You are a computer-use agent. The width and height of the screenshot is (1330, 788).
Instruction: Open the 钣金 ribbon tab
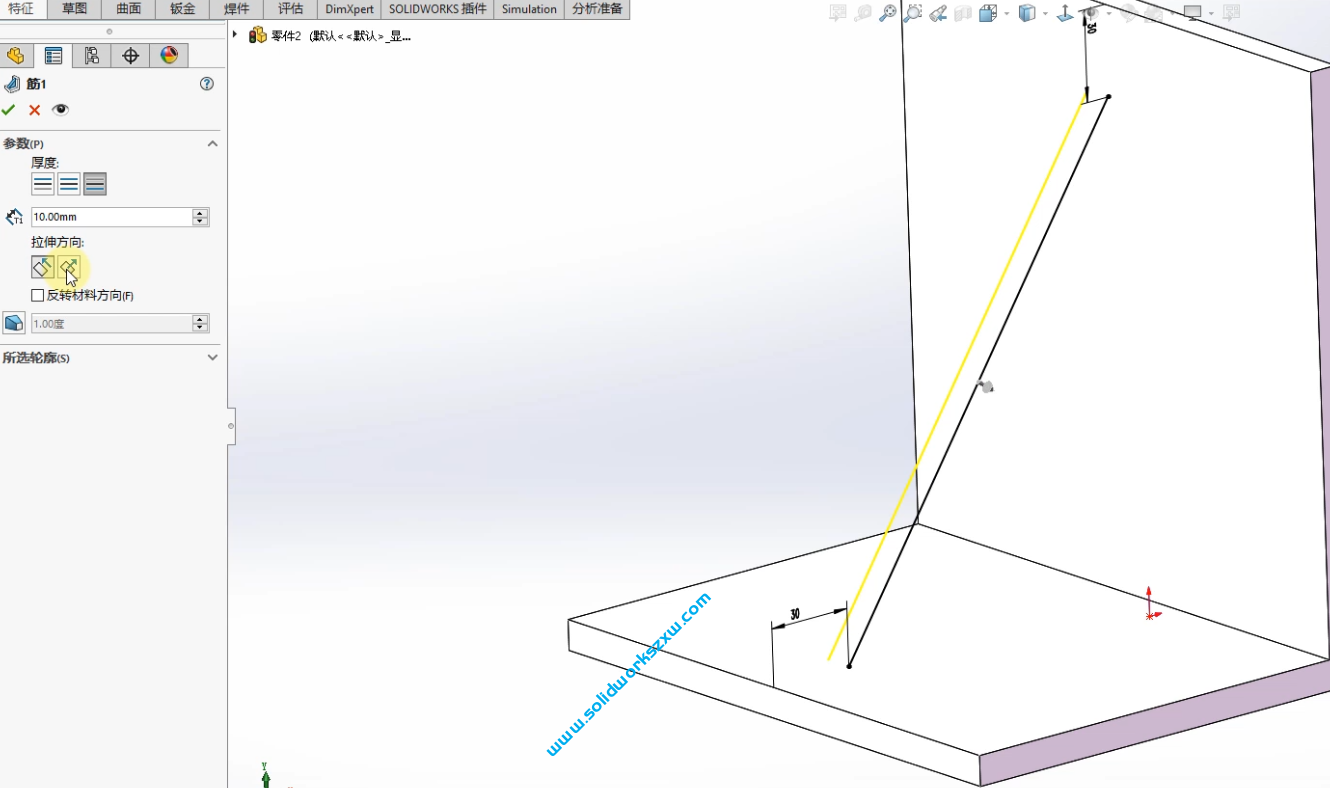pos(183,9)
